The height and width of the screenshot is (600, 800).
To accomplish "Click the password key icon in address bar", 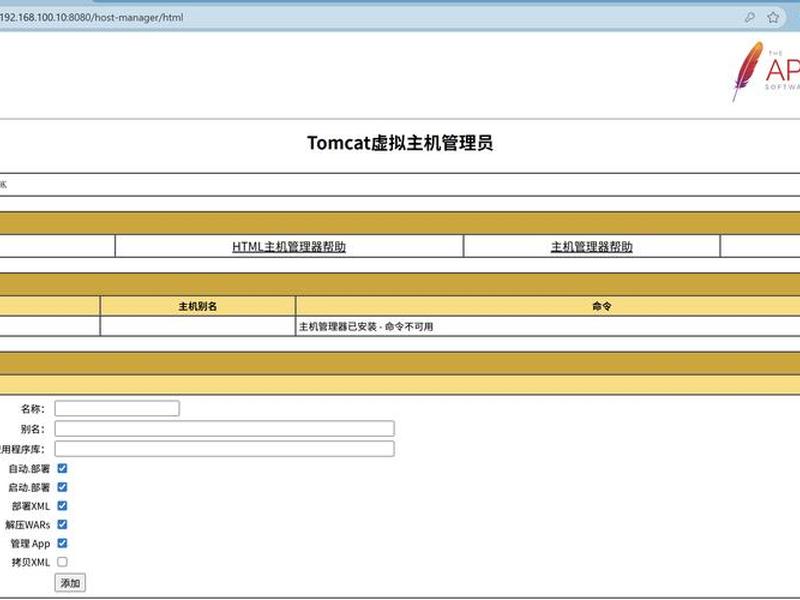I will coord(749,17).
